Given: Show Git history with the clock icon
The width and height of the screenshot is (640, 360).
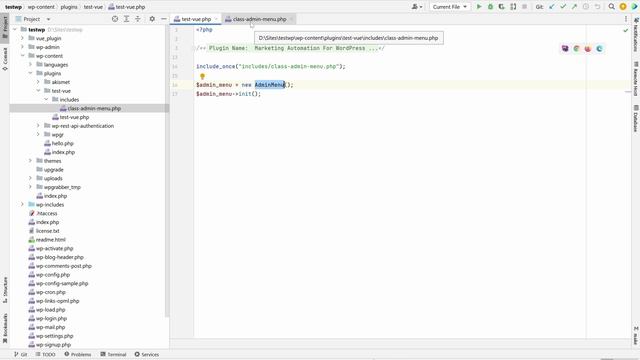Looking at the screenshot, I should click(586, 7).
